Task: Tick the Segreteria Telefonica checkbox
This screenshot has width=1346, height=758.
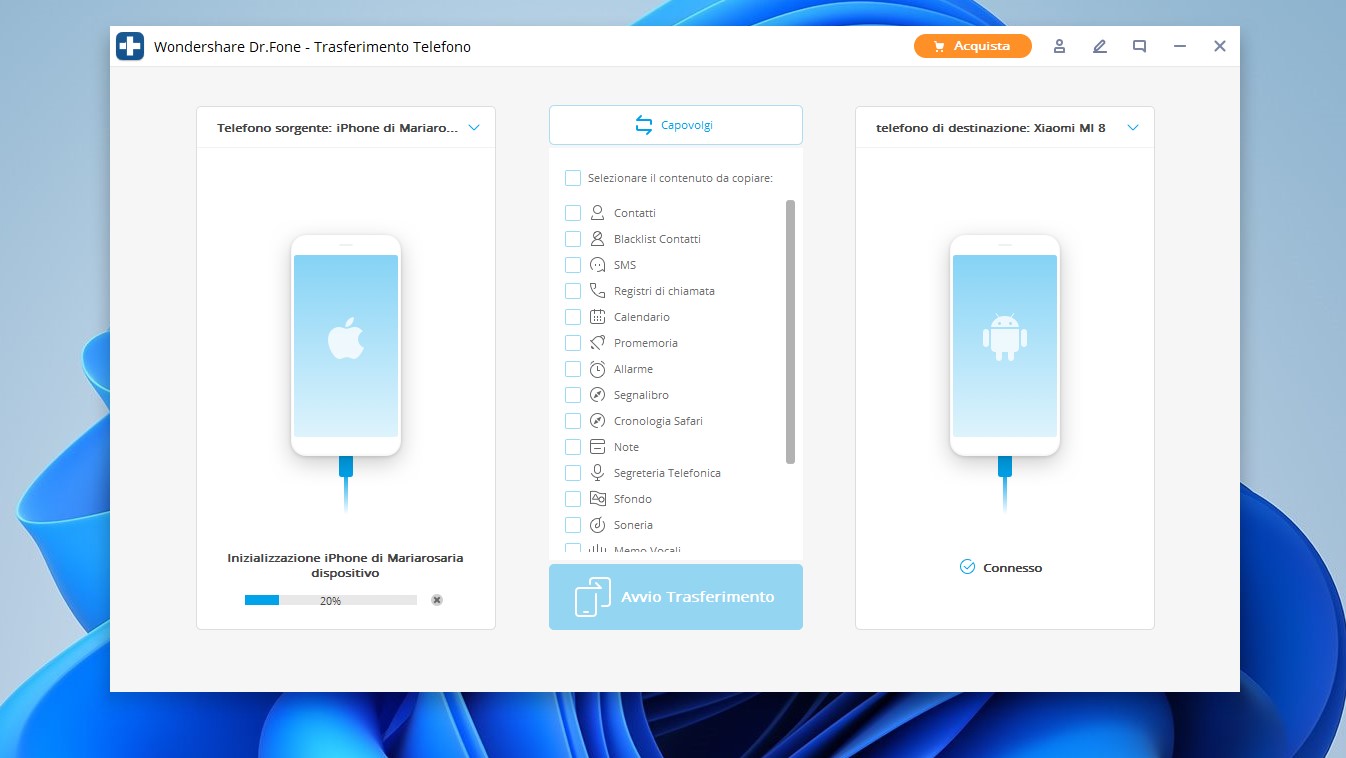Action: click(573, 473)
